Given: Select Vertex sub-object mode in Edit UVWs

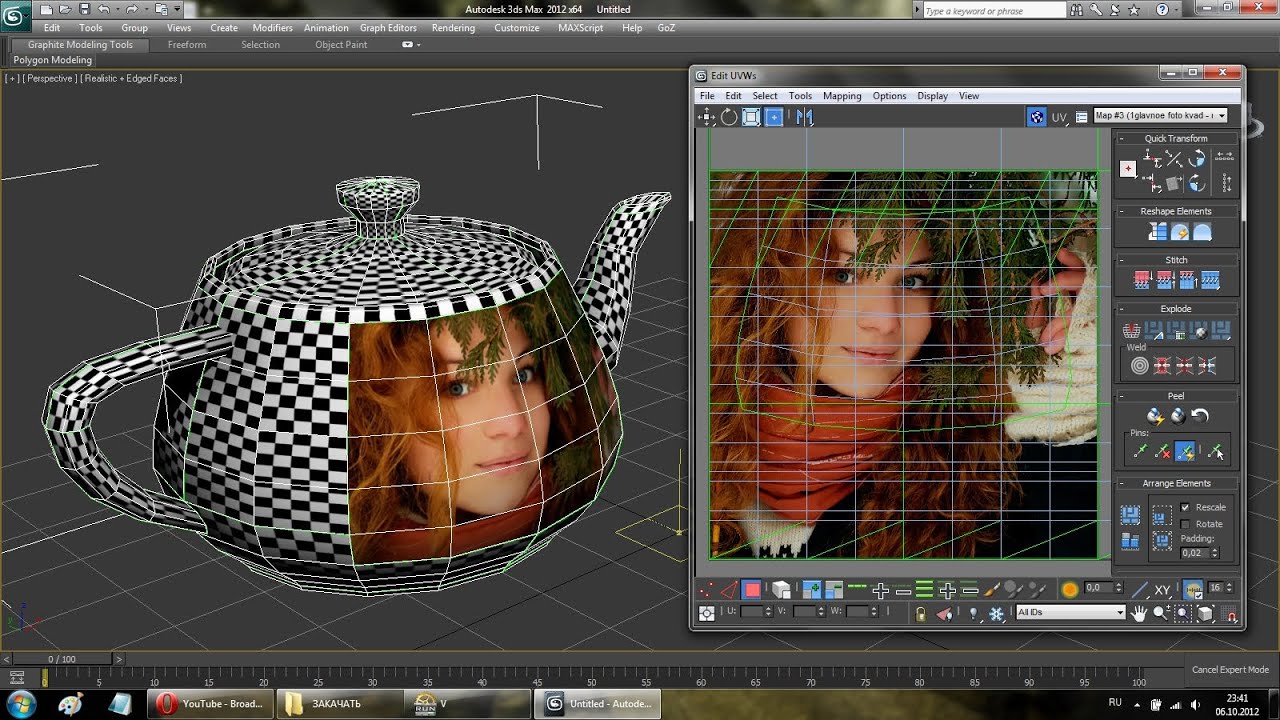Looking at the screenshot, I should click(x=707, y=590).
